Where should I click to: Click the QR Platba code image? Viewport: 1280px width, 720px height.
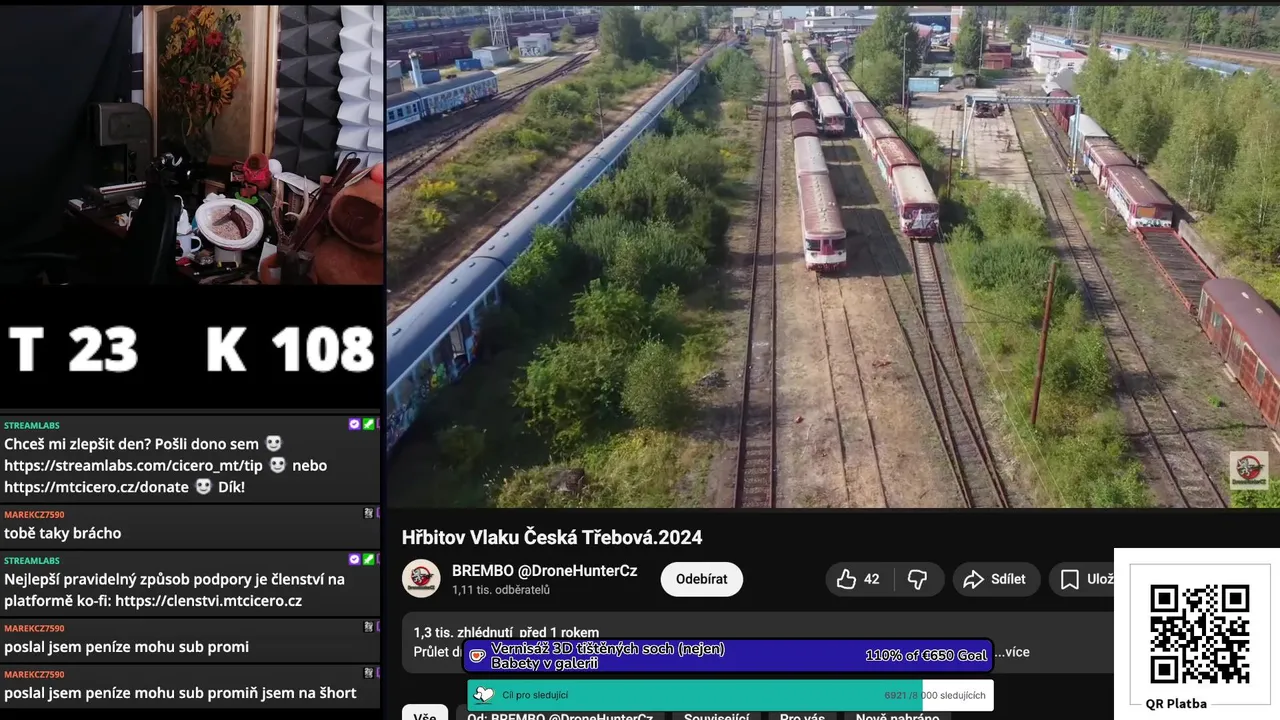[x=1199, y=633]
